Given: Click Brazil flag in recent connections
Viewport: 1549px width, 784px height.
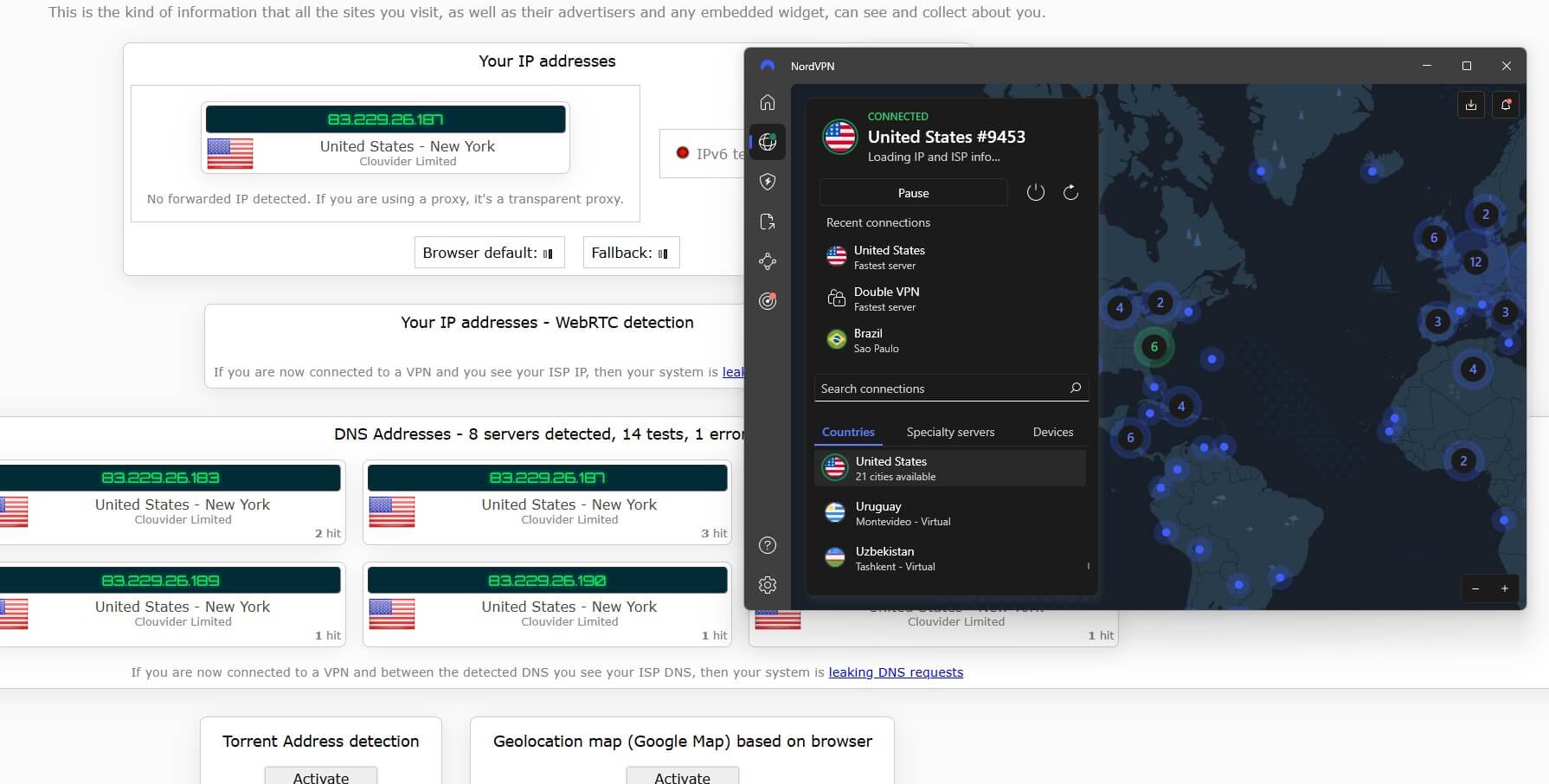Looking at the screenshot, I should click(x=837, y=340).
